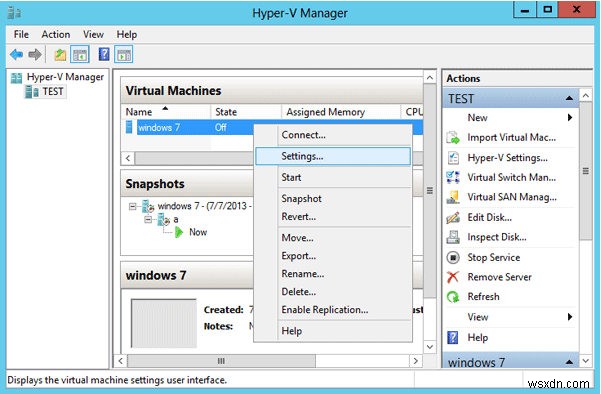Sort by the State column header
Screen dimensions: 601x394
click(246, 112)
